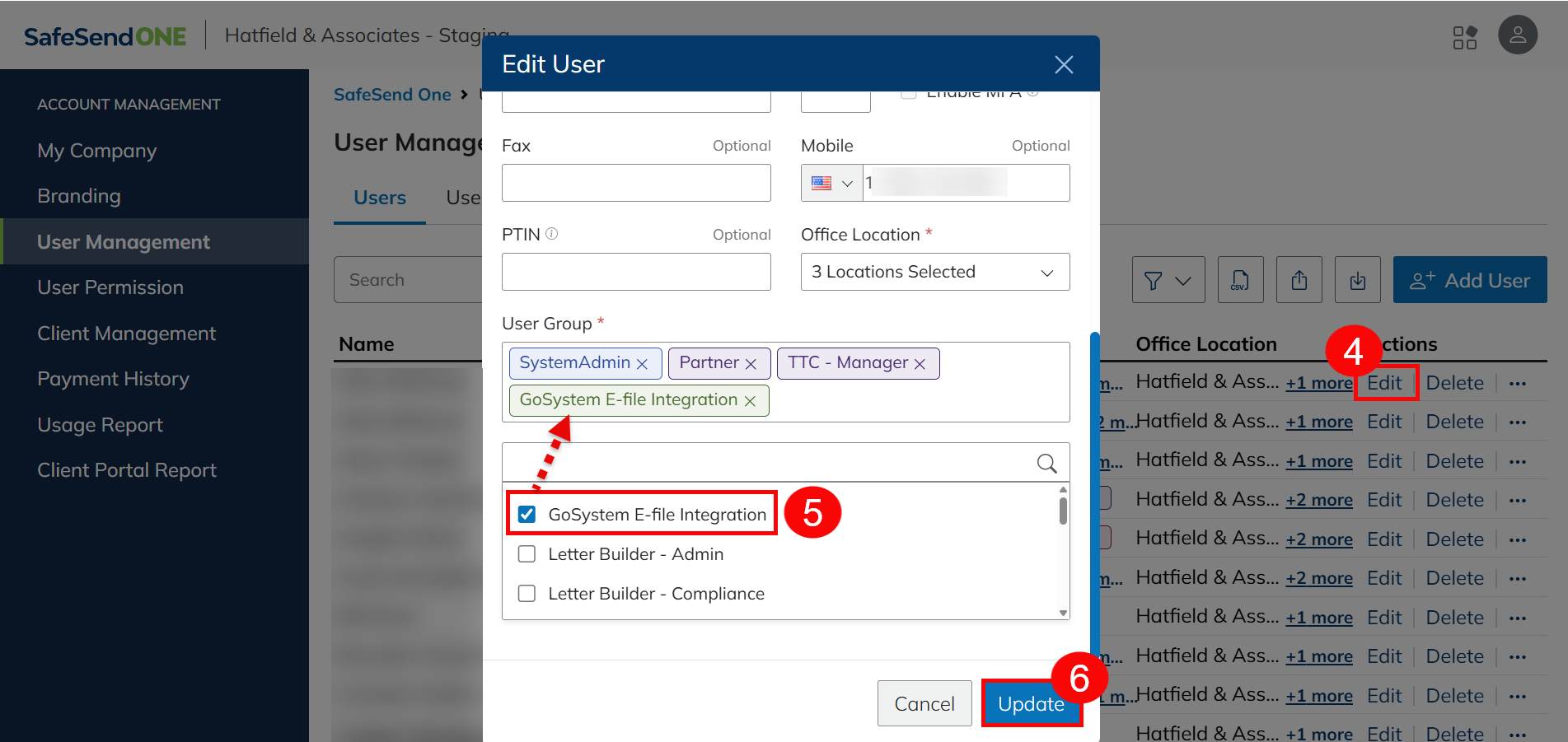Remove the Partner group tag
1568x742 pixels.
(x=751, y=364)
